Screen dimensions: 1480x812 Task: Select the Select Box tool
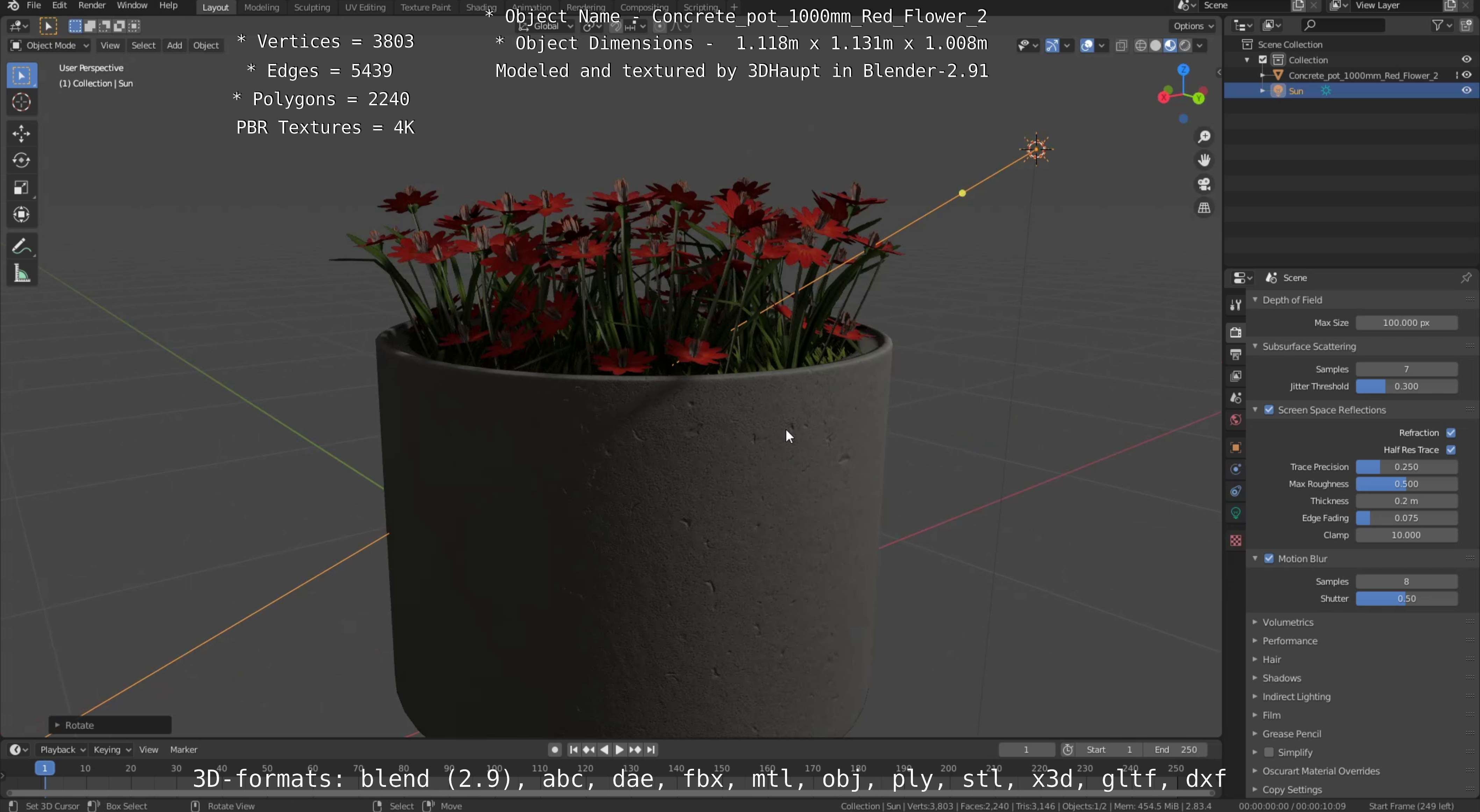22,76
